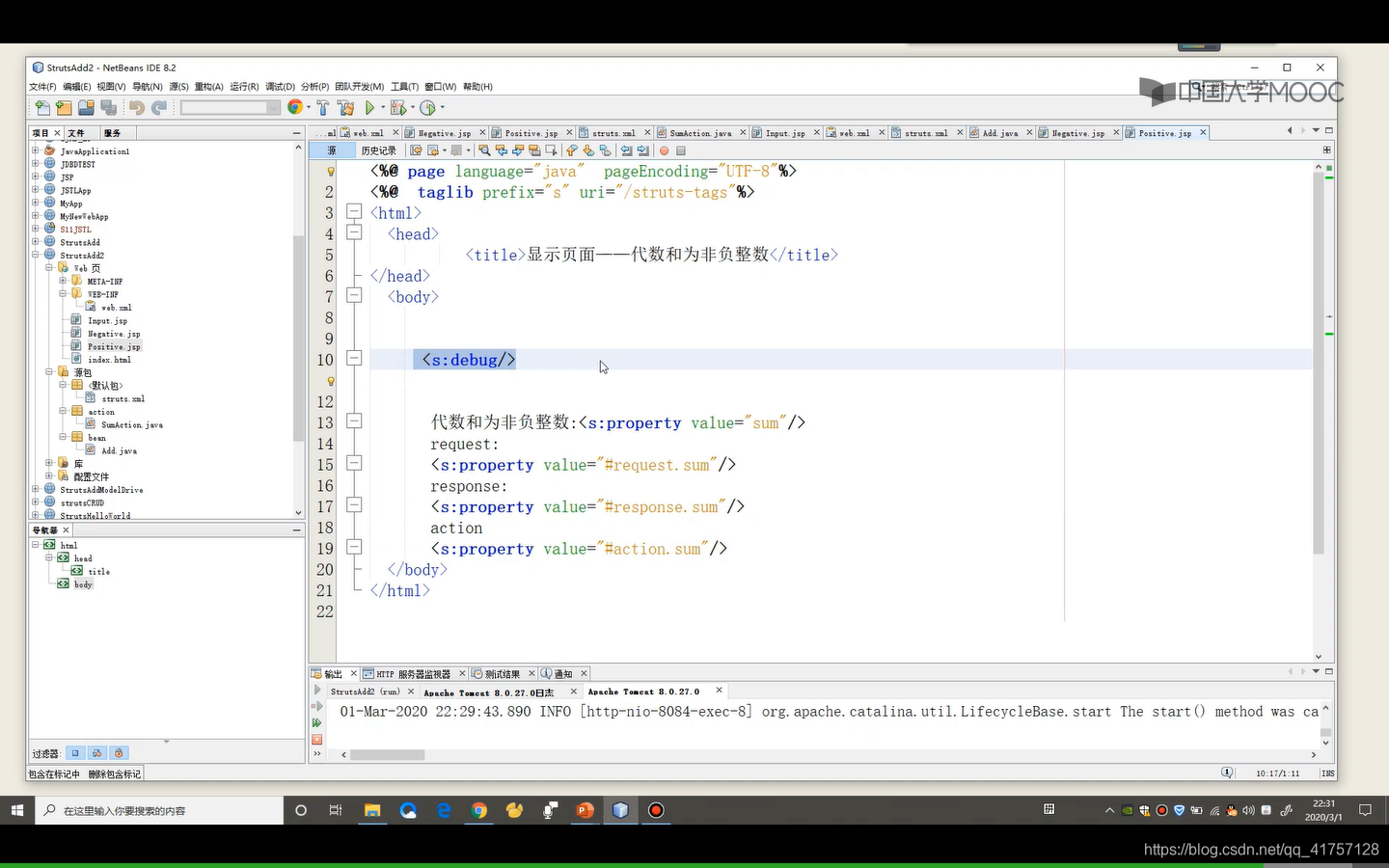Open PowerPoint from the Windows taskbar
The width and height of the screenshot is (1389, 868).
point(585,810)
